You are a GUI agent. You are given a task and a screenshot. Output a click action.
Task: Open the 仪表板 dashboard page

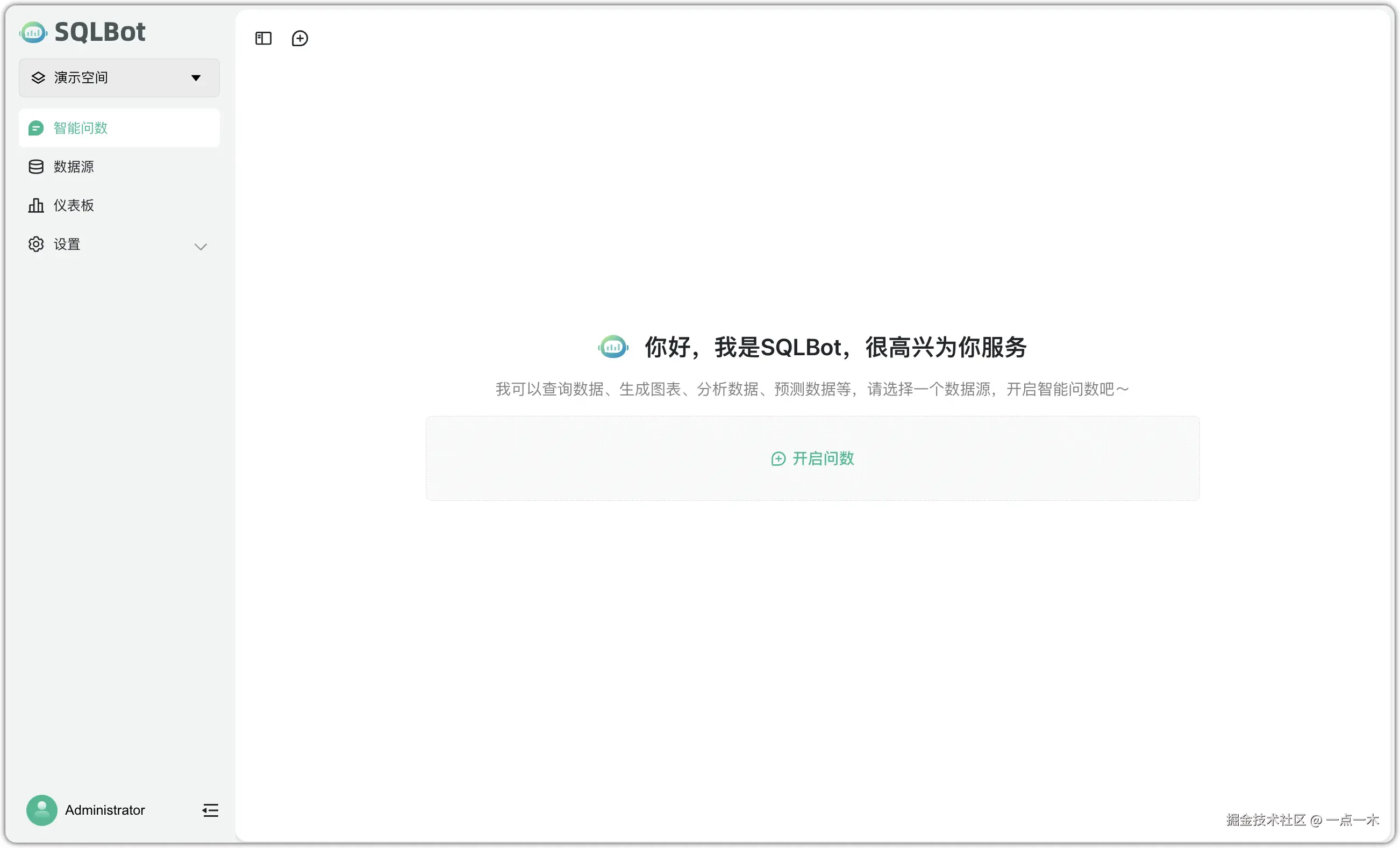73,205
